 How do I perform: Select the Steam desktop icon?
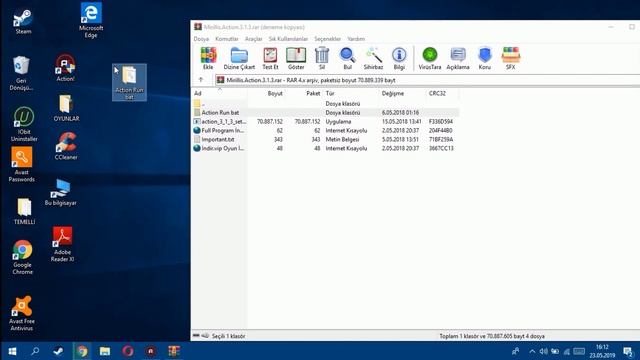click(23, 22)
